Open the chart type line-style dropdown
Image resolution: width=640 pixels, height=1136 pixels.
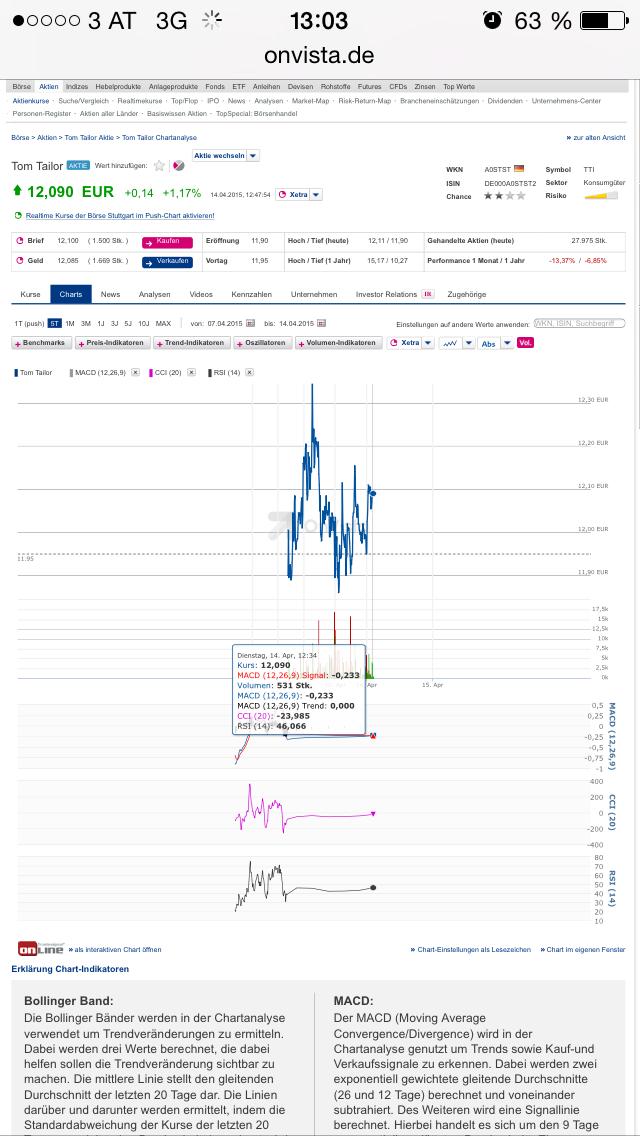pyautogui.click(x=457, y=343)
